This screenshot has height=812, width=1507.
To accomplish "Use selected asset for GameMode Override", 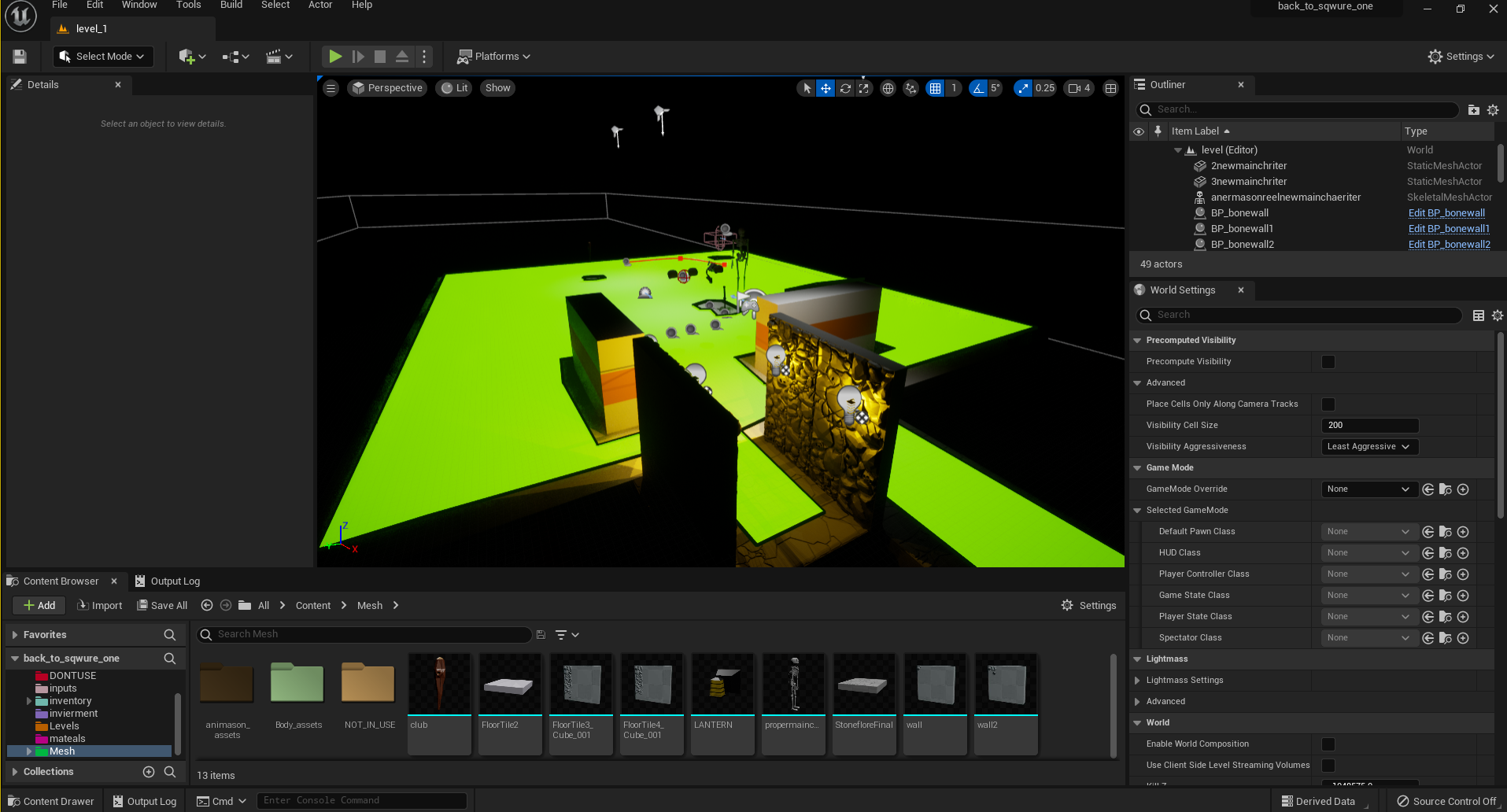I will (x=1428, y=489).
